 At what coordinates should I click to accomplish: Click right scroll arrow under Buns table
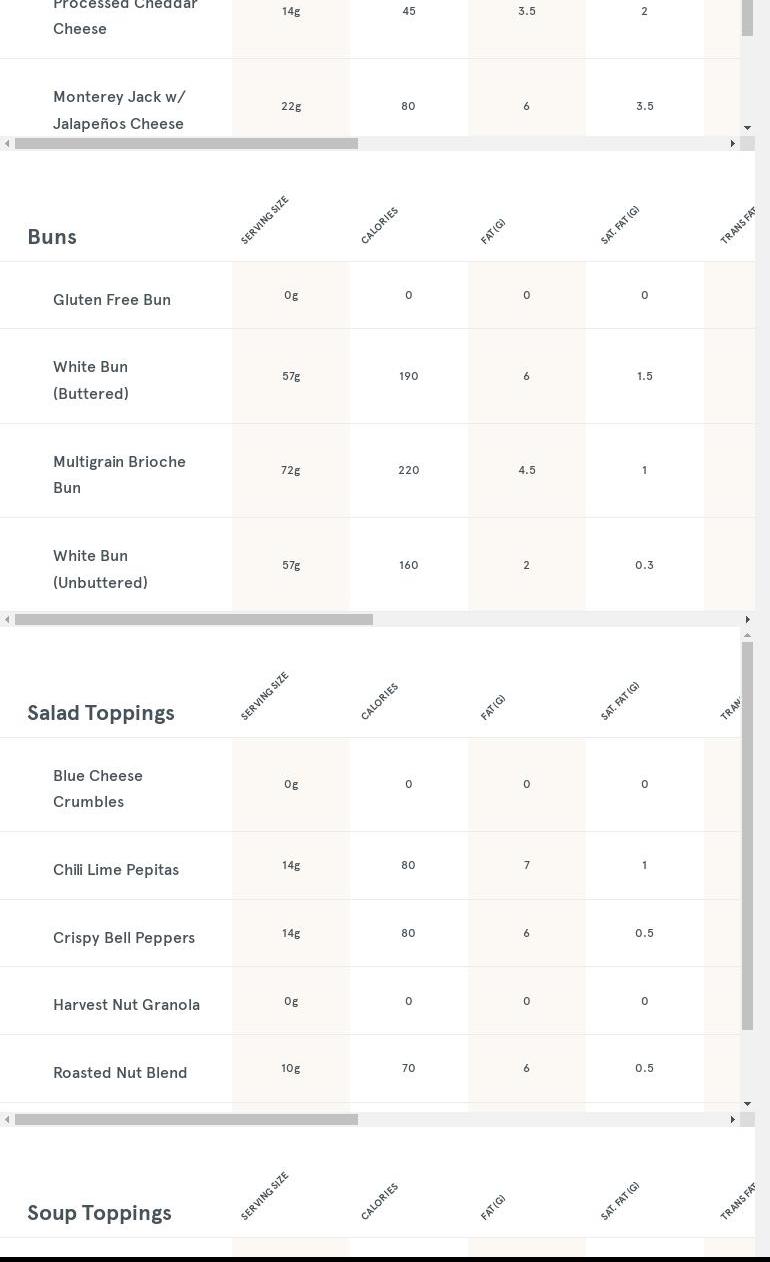(x=747, y=620)
